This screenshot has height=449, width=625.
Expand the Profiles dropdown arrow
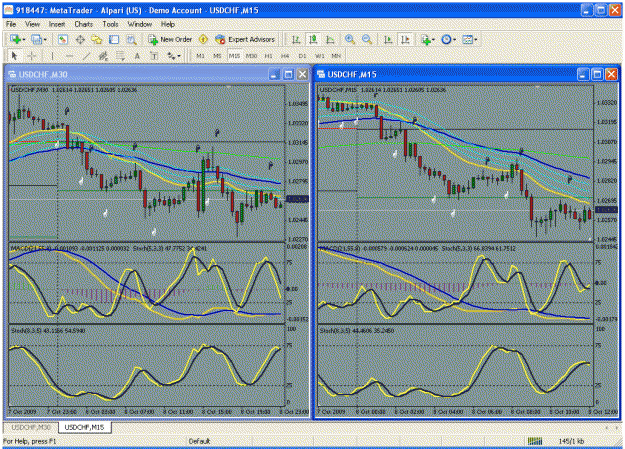(x=45, y=40)
